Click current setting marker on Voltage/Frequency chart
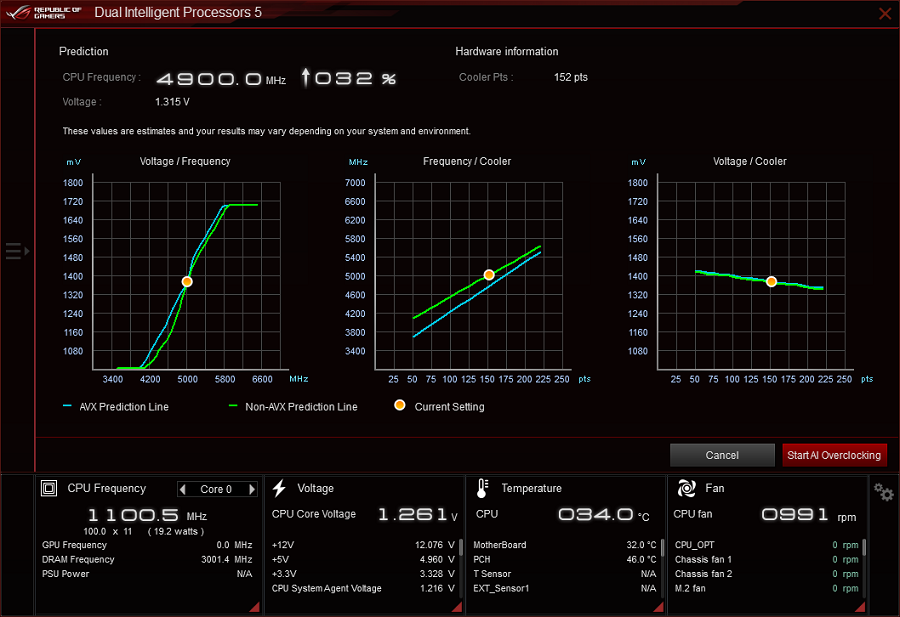This screenshot has height=617, width=900. point(187,282)
